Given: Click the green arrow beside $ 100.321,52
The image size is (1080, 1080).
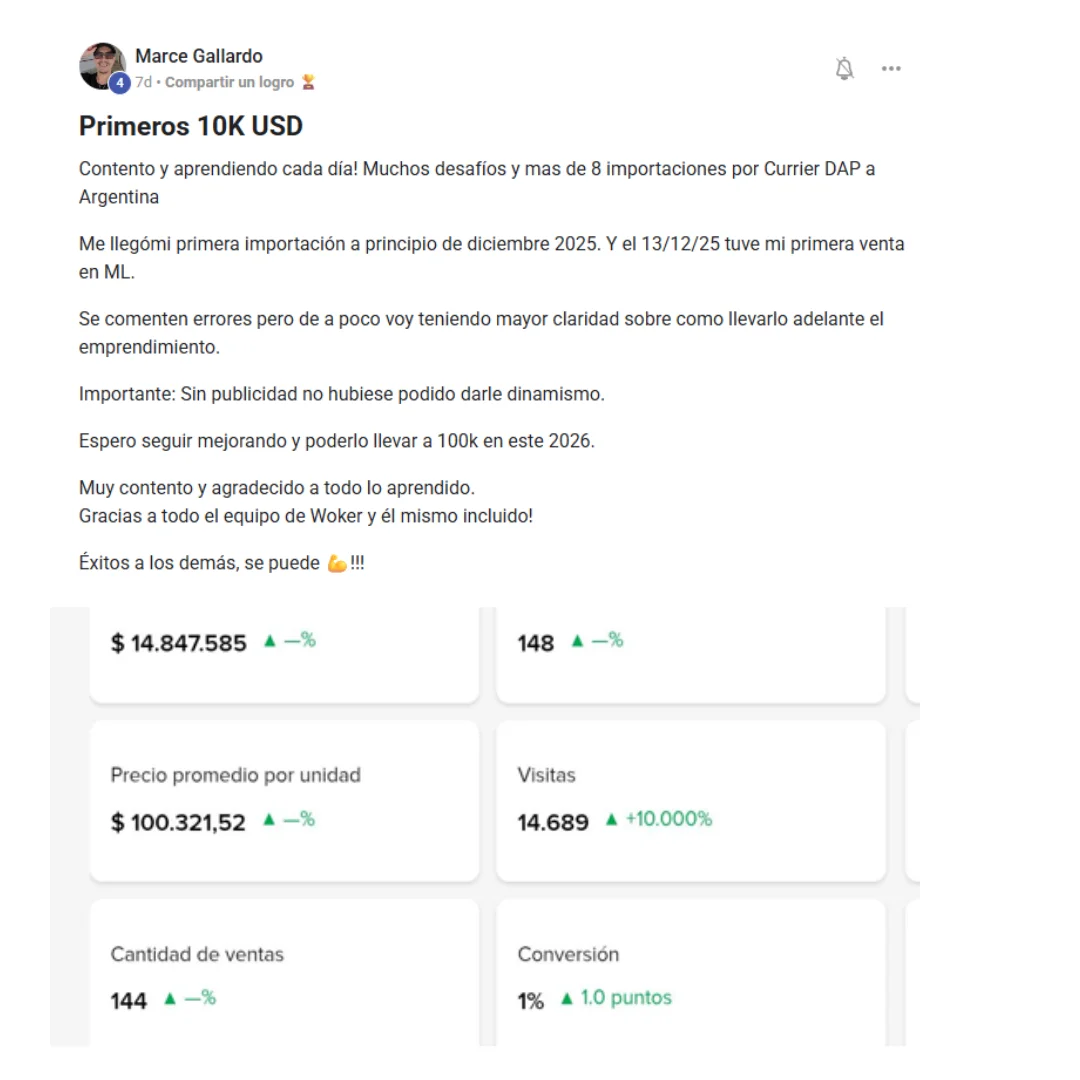Looking at the screenshot, I should 268,820.
